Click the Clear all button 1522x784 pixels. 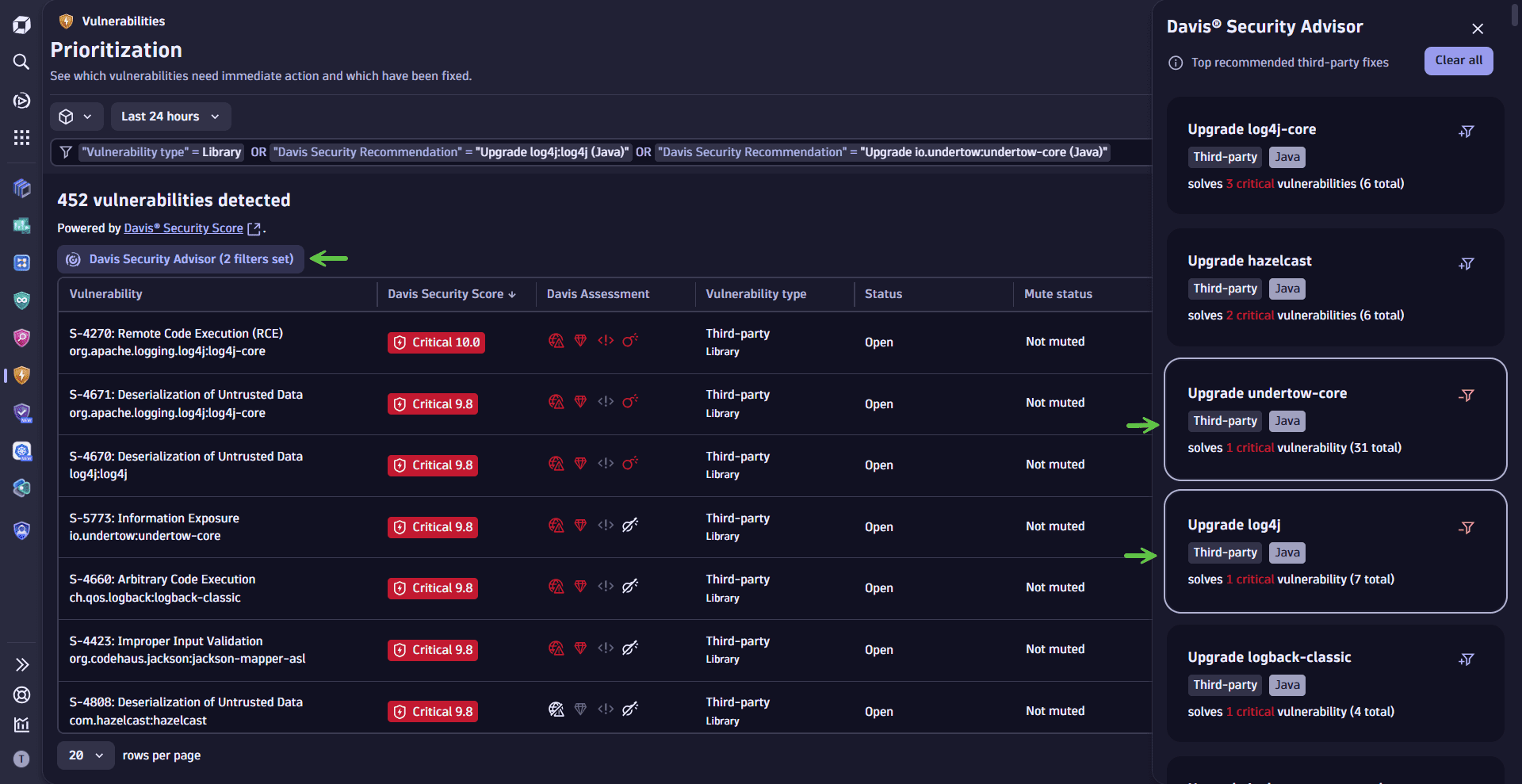(1459, 61)
